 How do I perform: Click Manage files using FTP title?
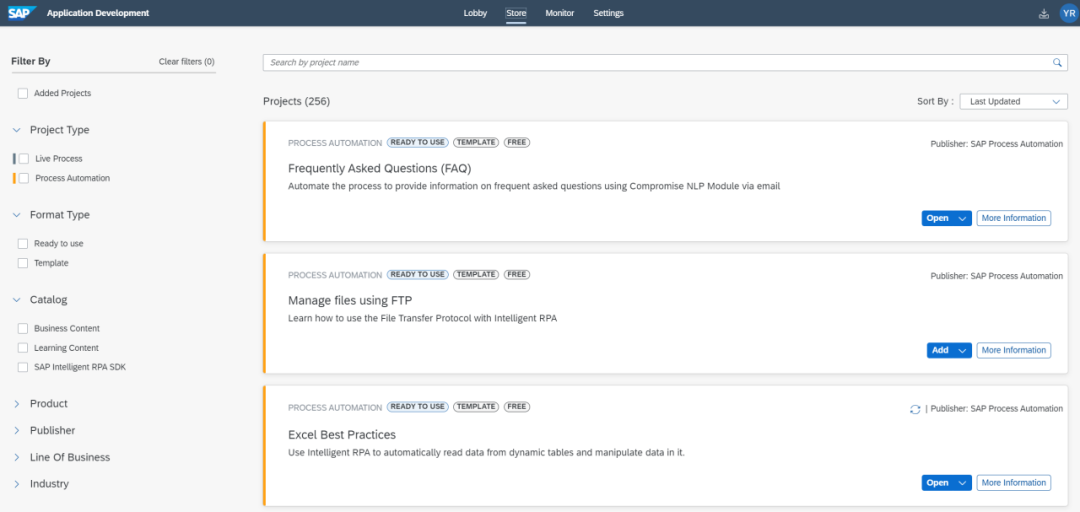350,300
